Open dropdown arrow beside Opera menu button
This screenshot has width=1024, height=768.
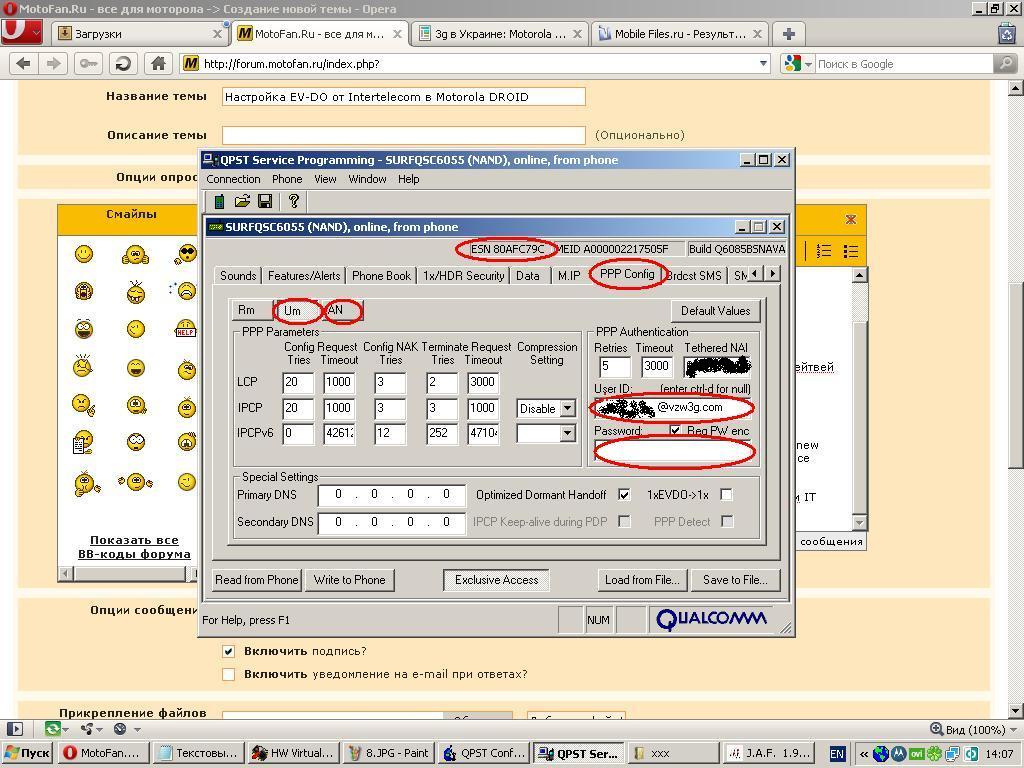[37, 32]
